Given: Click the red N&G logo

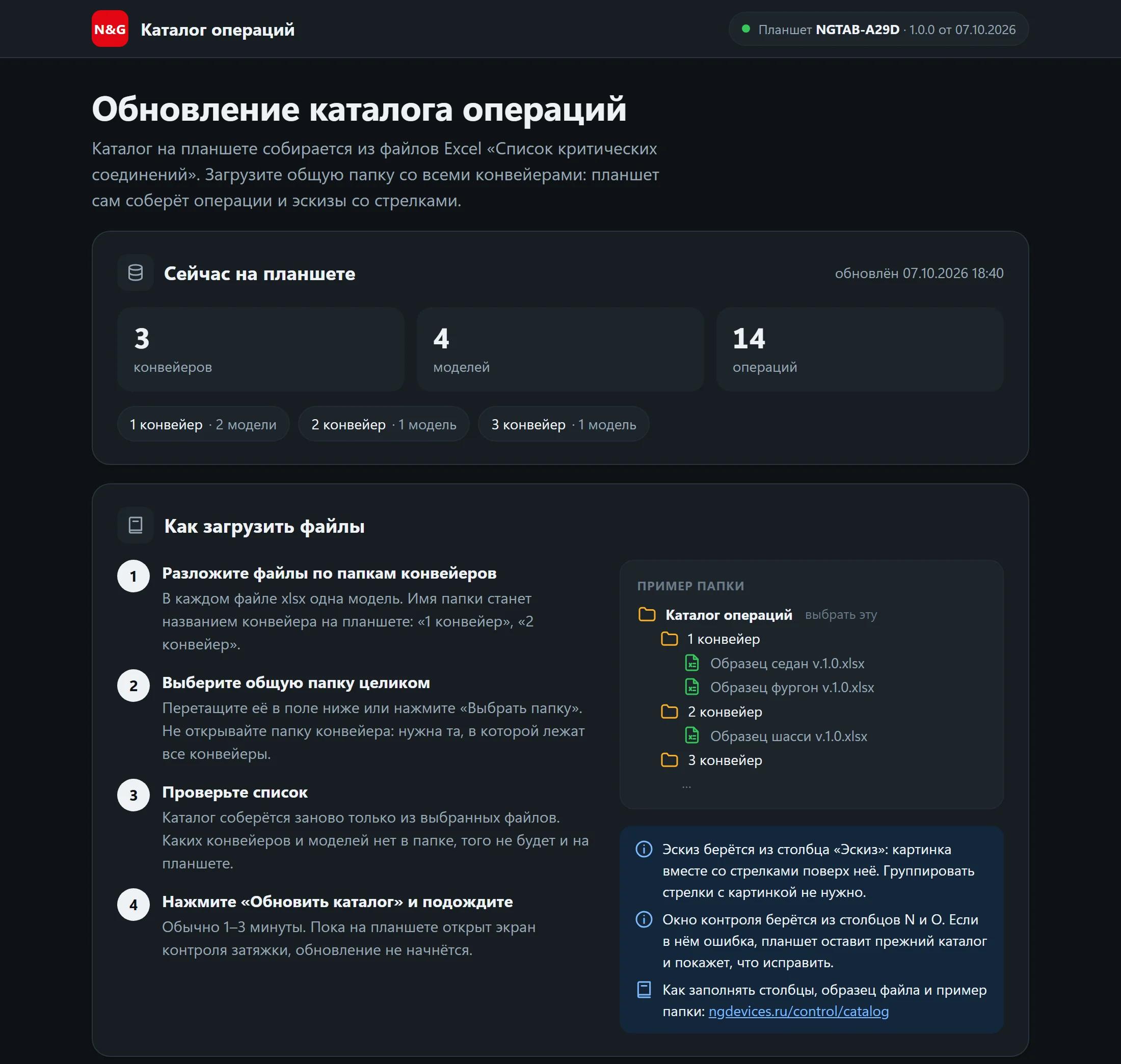Looking at the screenshot, I should [110, 29].
